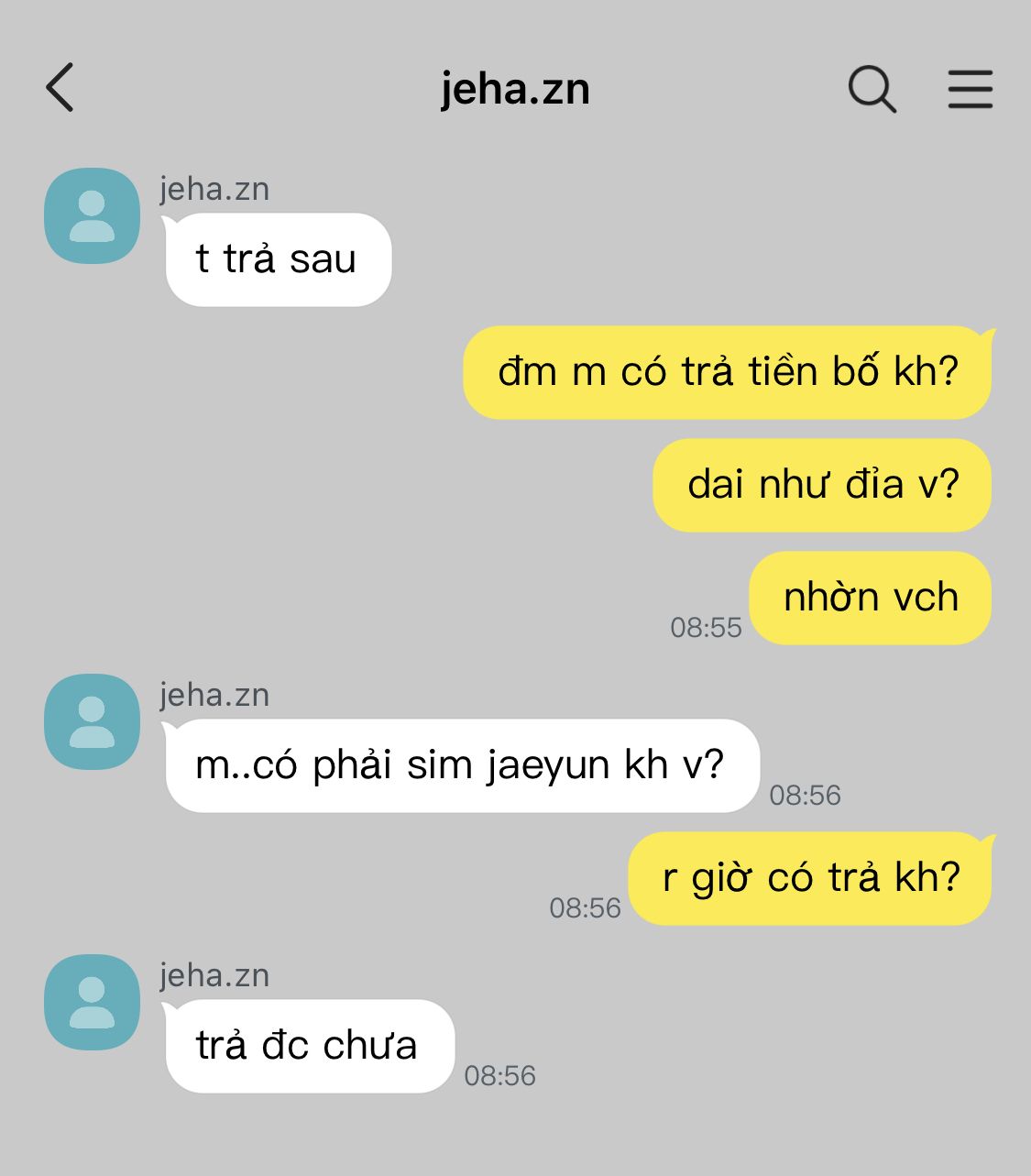Select the 'nhờn vch' yellow bubble
The height and width of the screenshot is (1176, 1031).
point(871,598)
